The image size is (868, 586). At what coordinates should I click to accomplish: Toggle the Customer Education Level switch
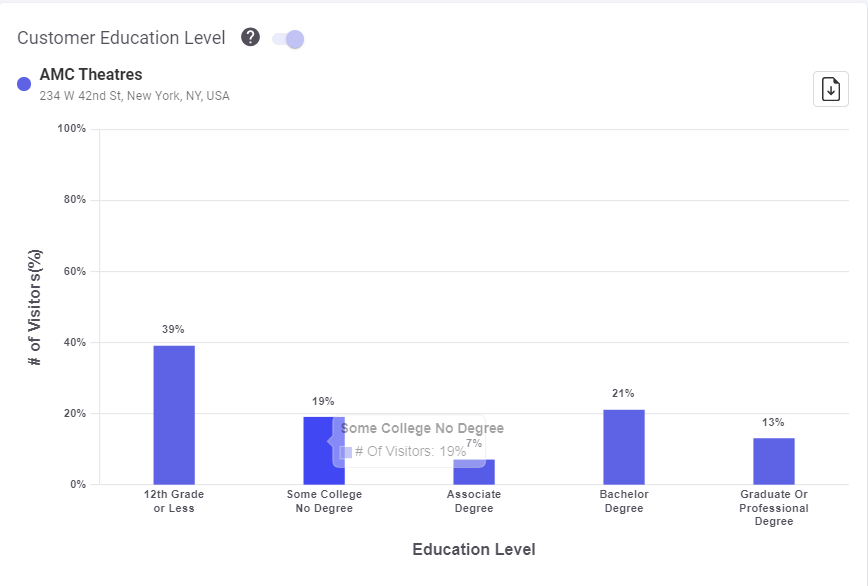288,39
